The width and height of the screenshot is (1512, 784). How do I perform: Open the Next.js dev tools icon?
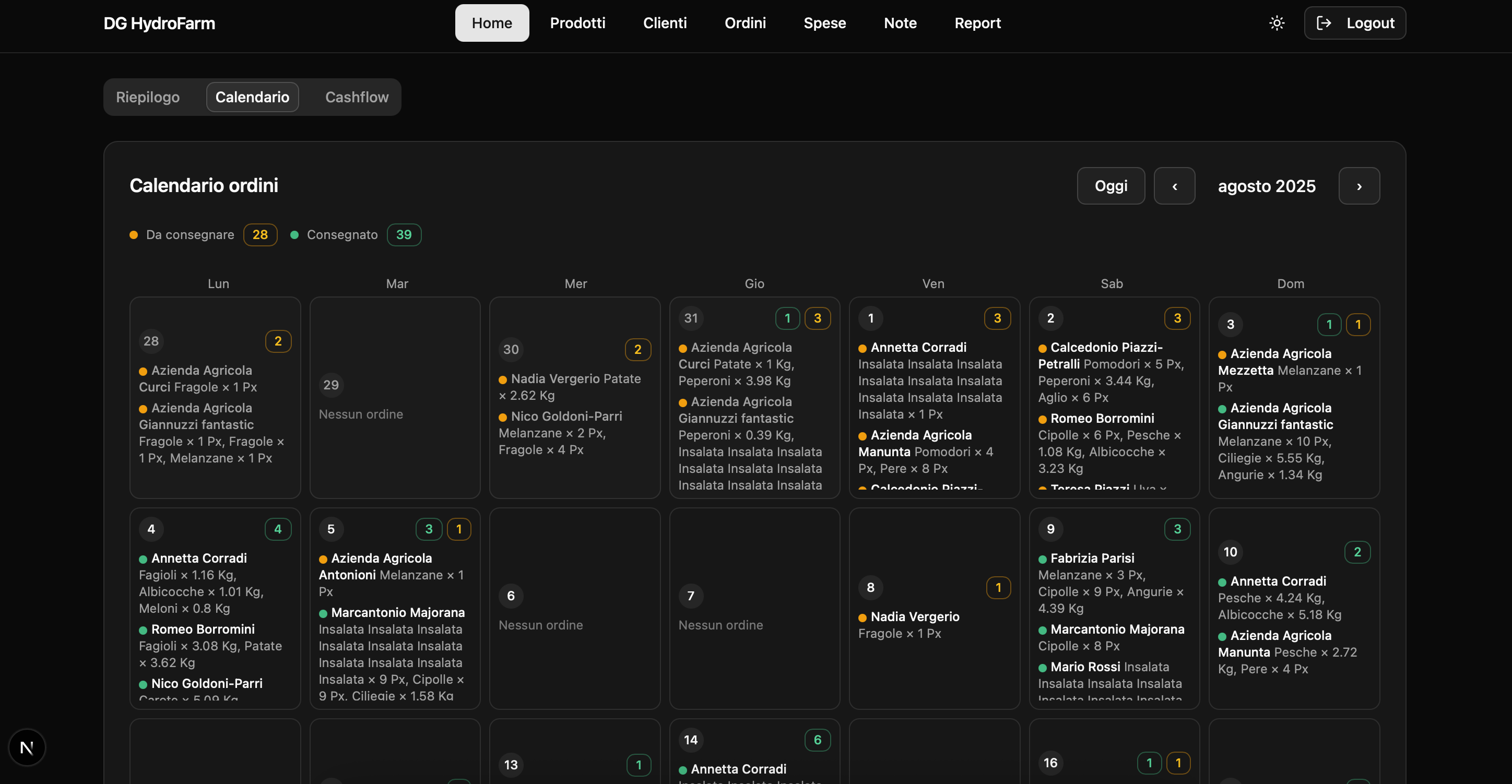click(27, 747)
